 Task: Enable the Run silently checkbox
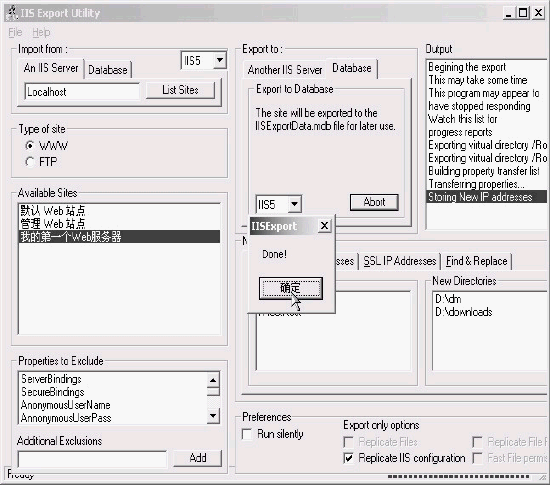pos(247,434)
